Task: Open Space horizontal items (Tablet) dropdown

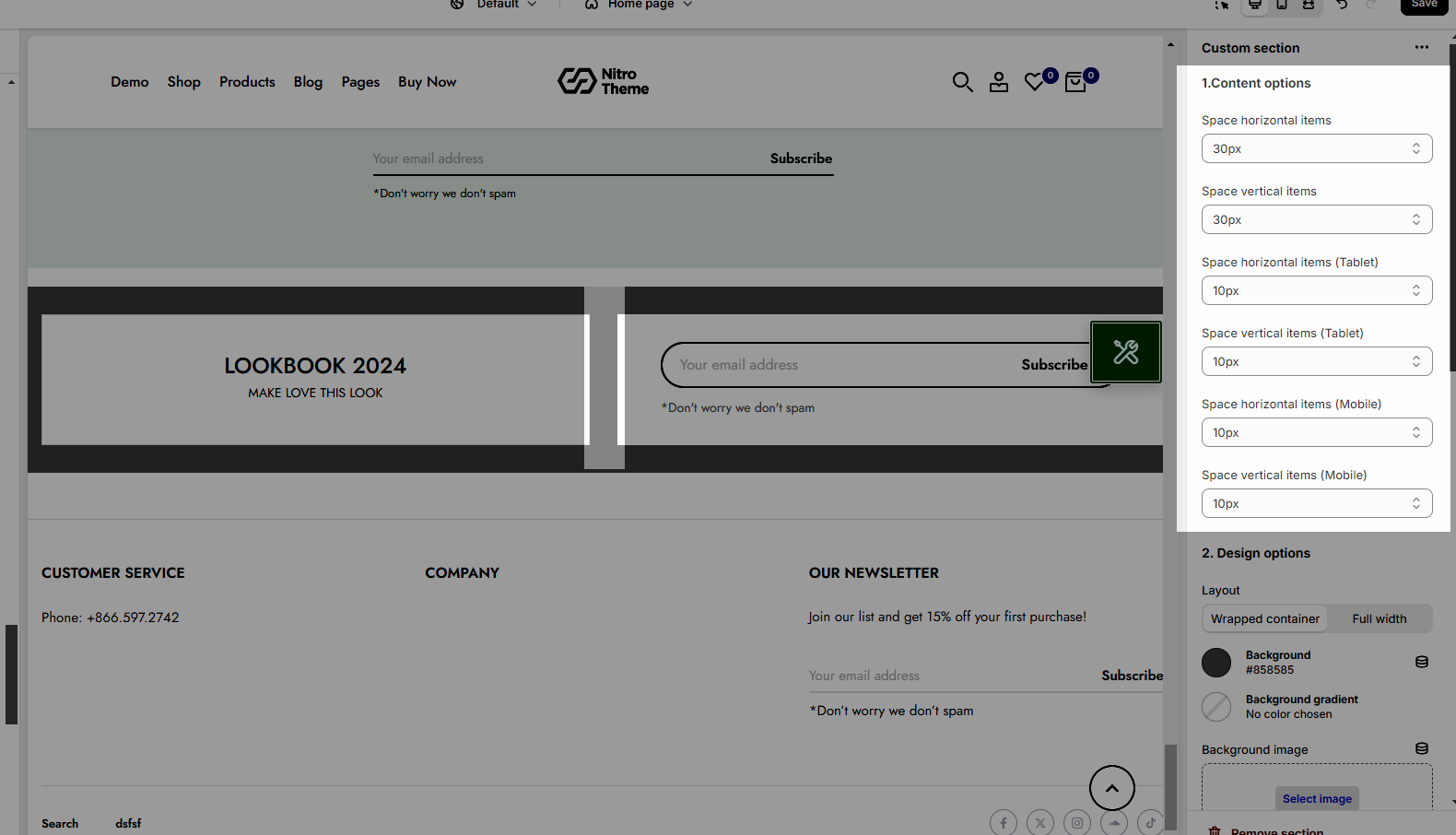Action: tap(1317, 290)
